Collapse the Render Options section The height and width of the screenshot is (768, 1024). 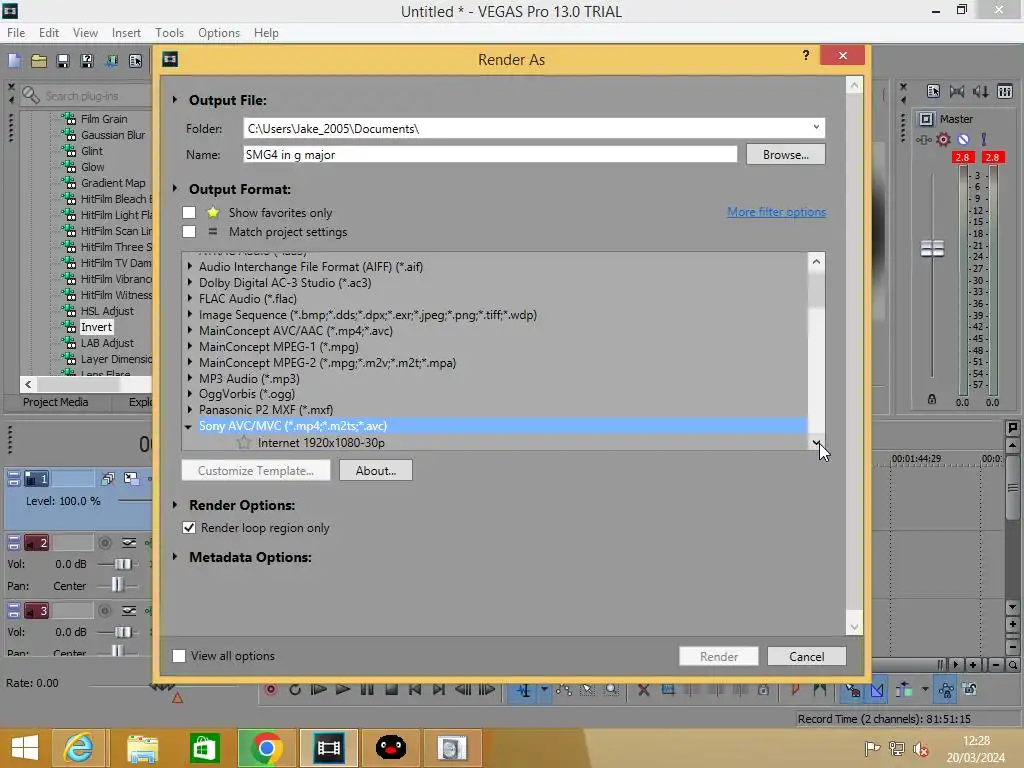pyautogui.click(x=174, y=505)
